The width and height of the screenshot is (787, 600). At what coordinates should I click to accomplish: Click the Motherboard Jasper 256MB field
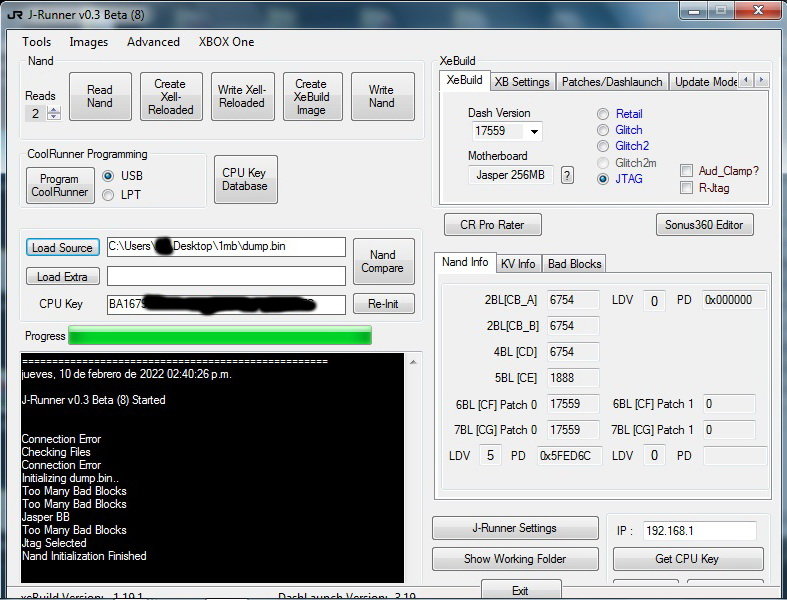(x=511, y=175)
